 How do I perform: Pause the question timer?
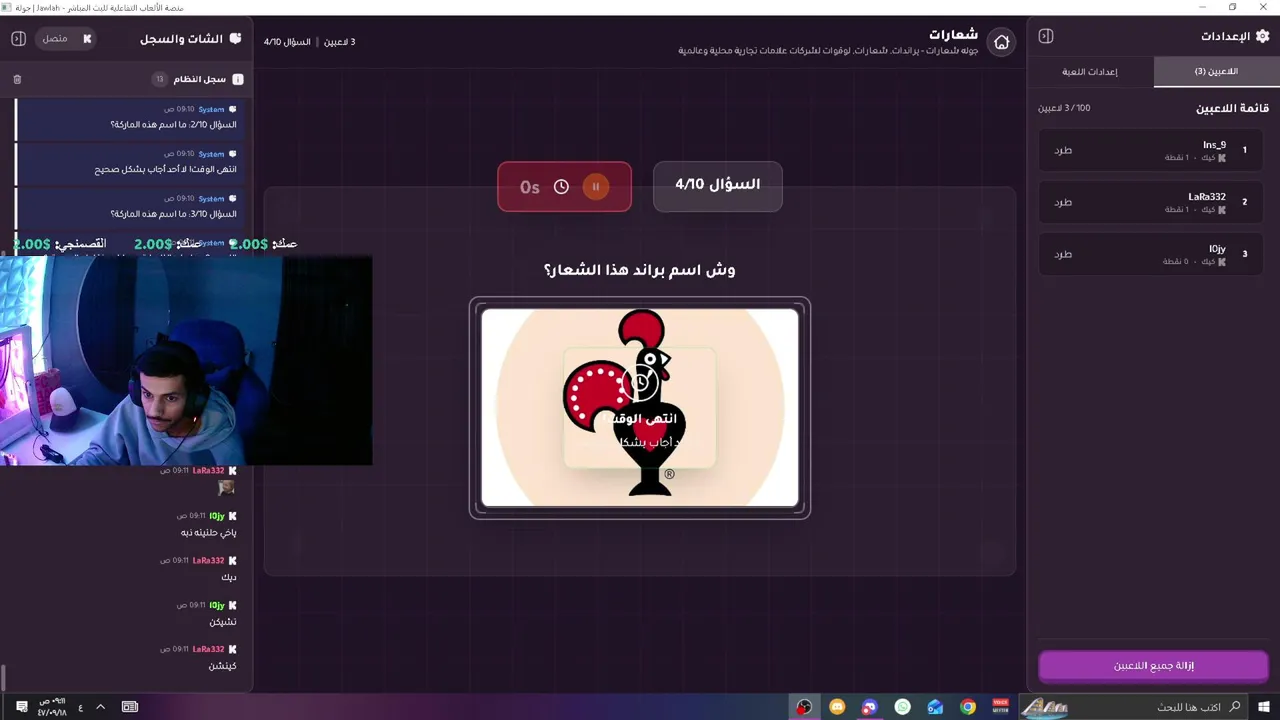click(x=595, y=186)
